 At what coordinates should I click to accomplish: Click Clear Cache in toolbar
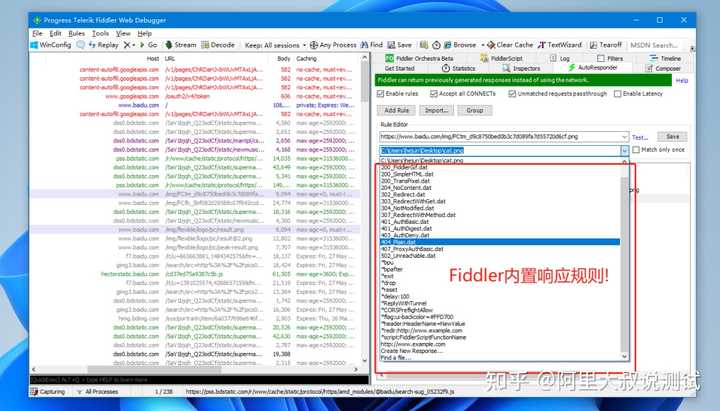(510, 45)
